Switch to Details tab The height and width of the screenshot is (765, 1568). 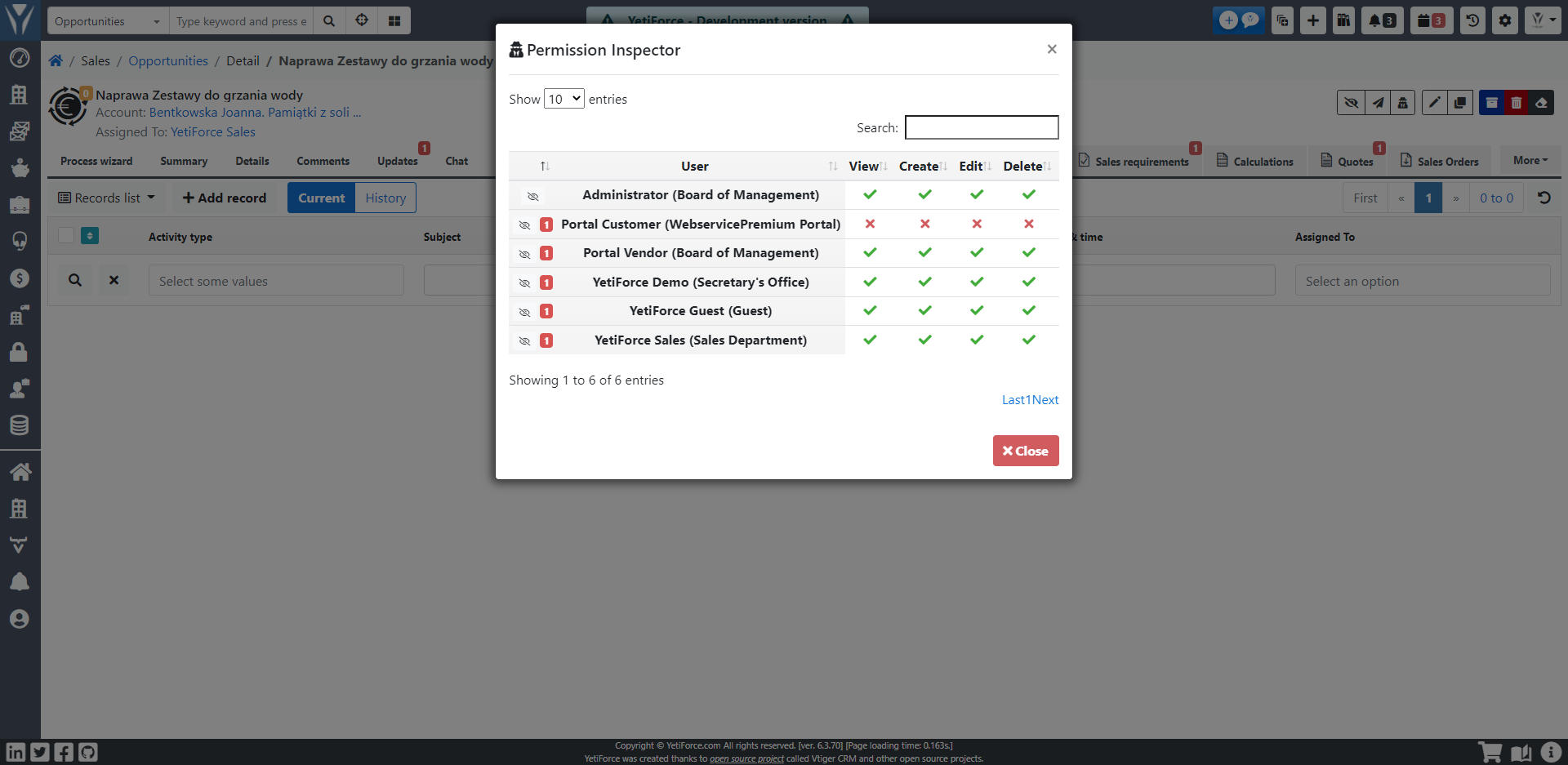tap(252, 161)
